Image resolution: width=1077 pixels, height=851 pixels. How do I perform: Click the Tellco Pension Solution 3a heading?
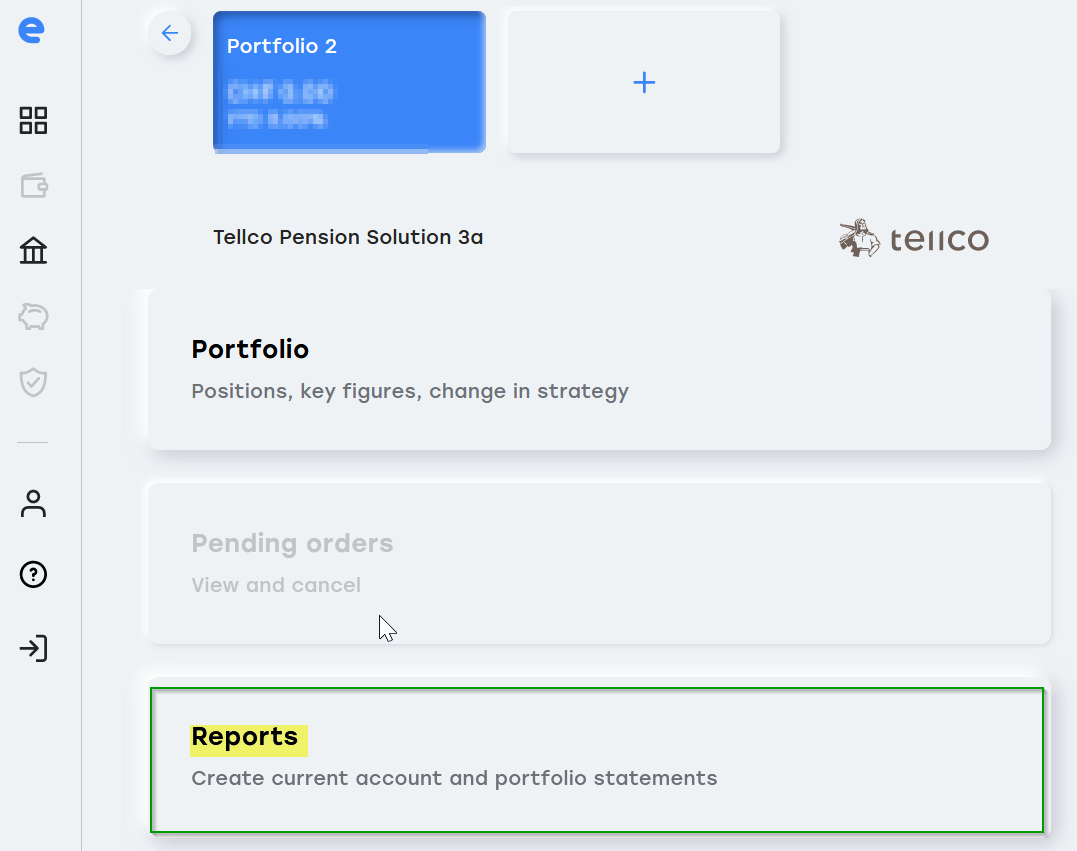point(348,237)
